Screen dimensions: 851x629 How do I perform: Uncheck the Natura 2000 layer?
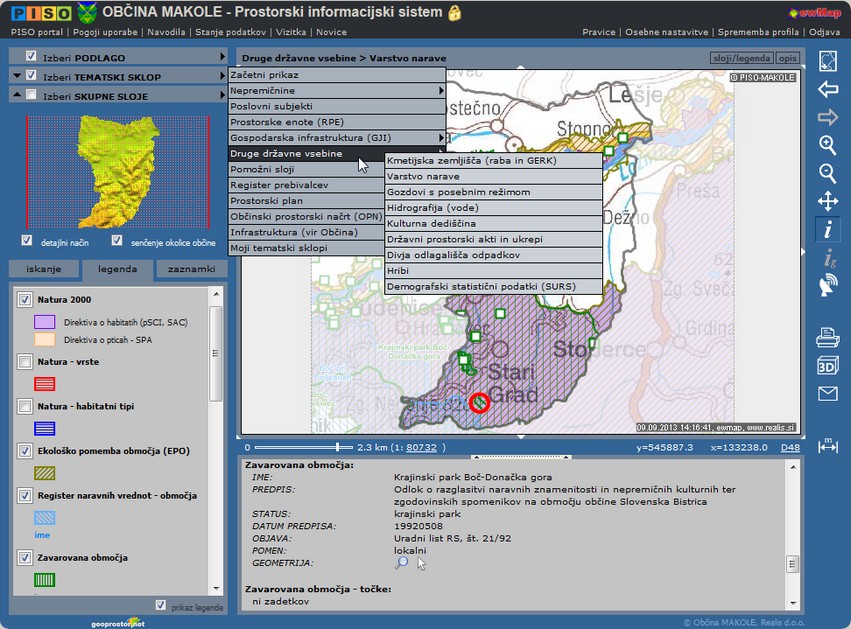tap(25, 299)
